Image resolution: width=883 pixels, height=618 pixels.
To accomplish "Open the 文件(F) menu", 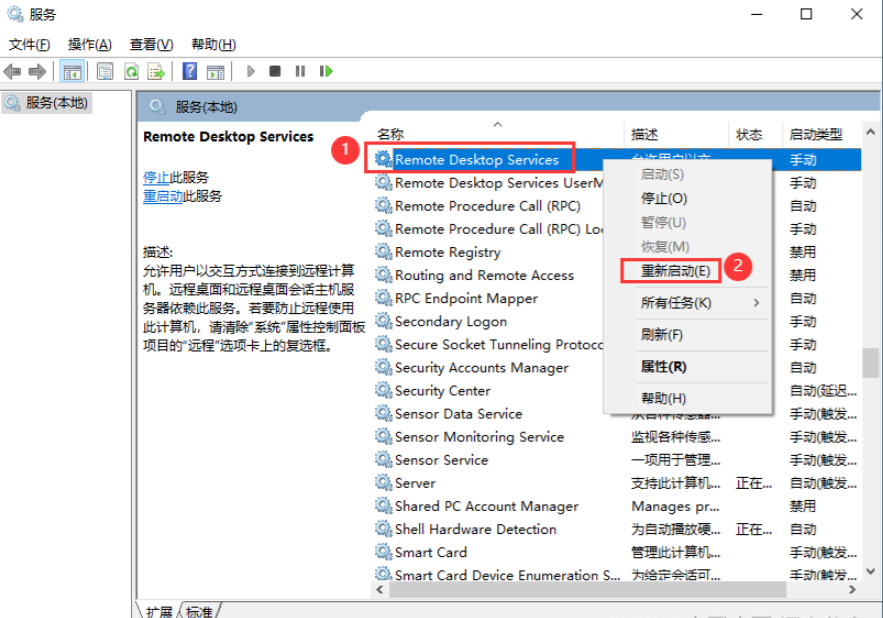I will click(x=29, y=45).
